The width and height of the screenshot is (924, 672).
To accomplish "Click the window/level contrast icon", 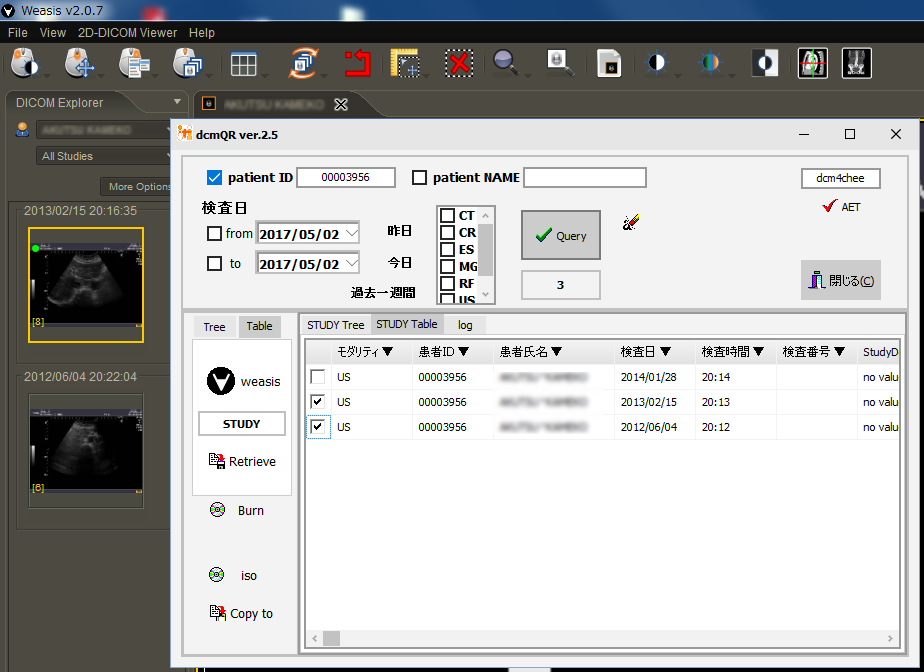I will [x=656, y=63].
